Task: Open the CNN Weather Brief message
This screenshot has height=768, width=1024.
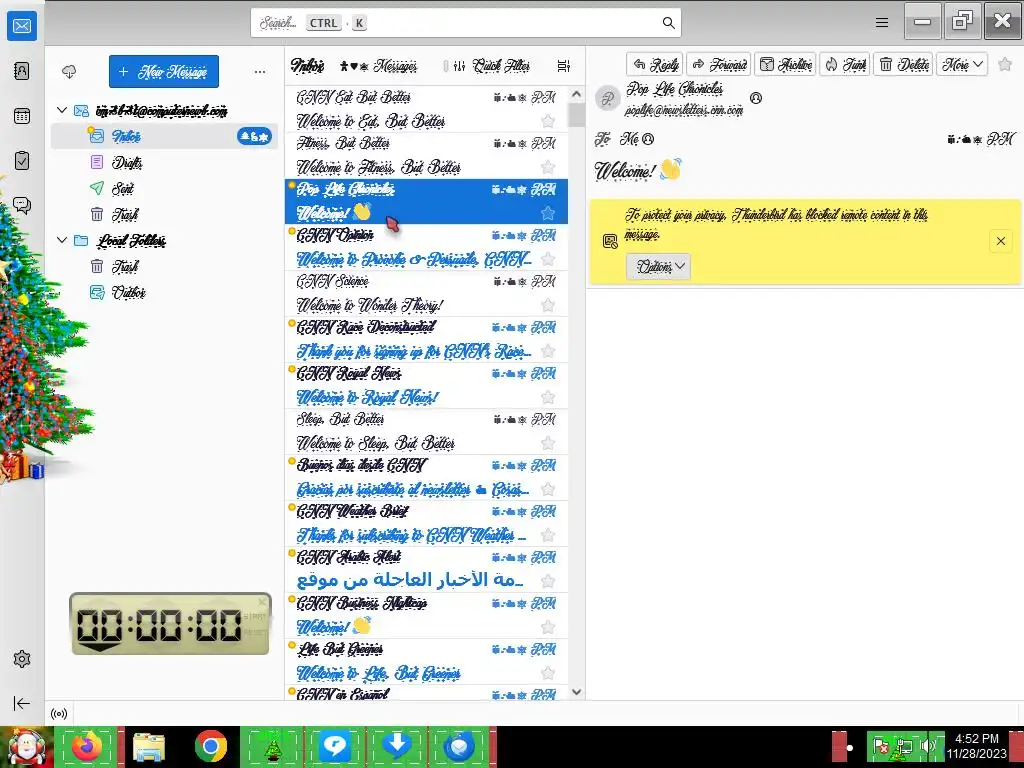Action: pos(426,524)
